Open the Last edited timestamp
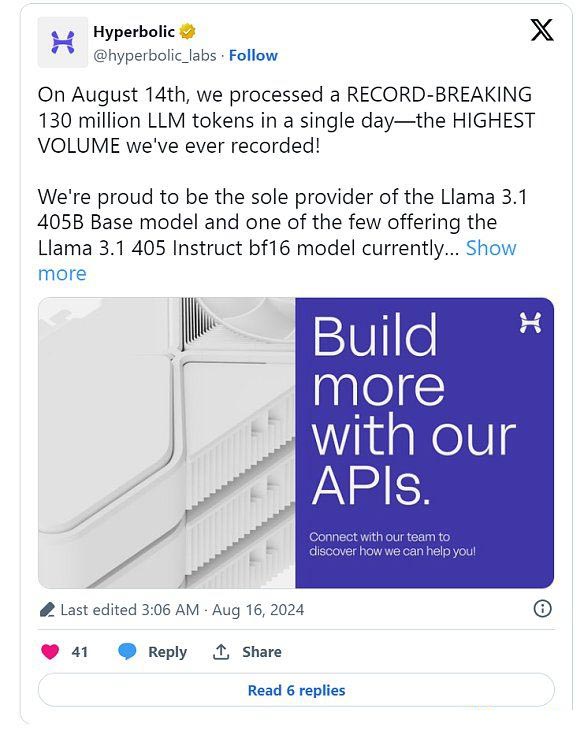This screenshot has width=584, height=742. click(182, 610)
